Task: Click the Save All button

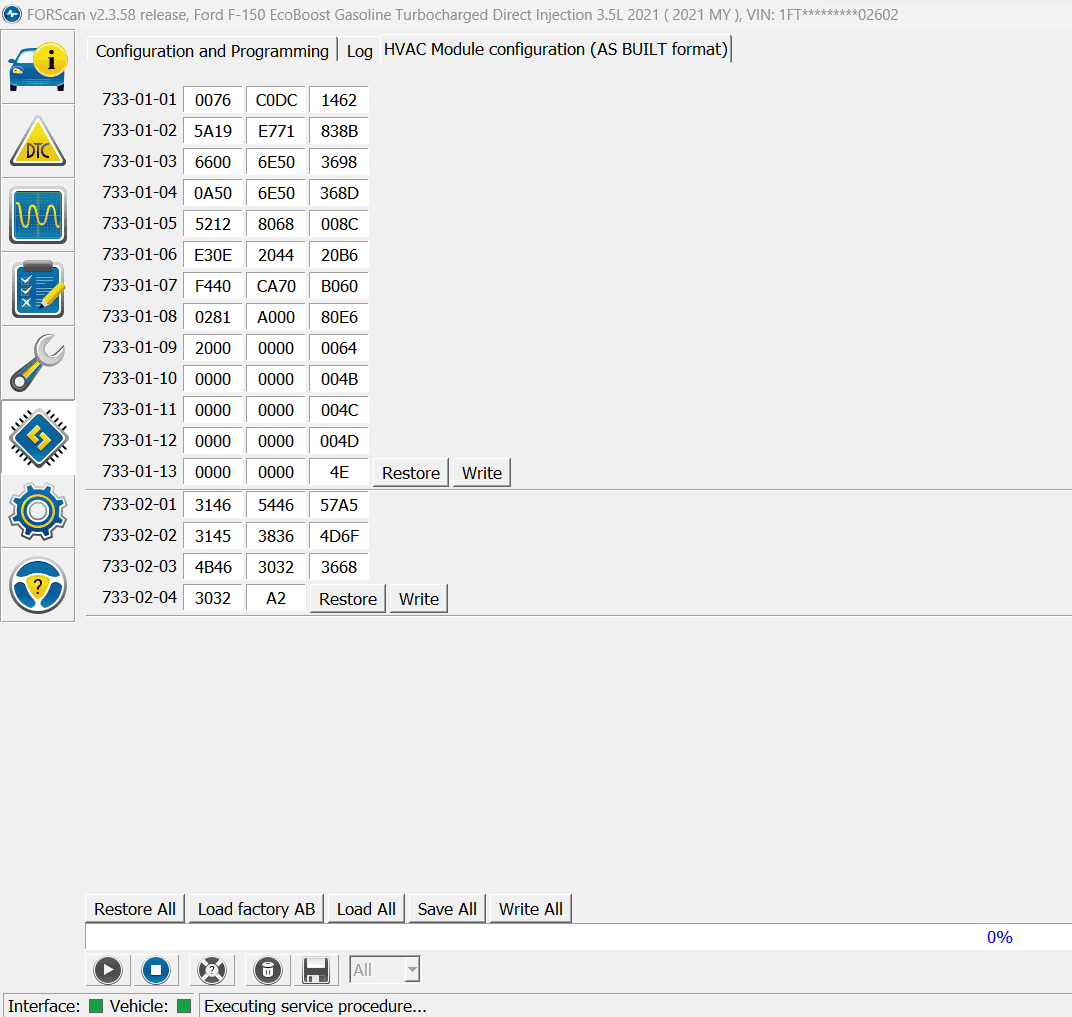Action: 447,909
